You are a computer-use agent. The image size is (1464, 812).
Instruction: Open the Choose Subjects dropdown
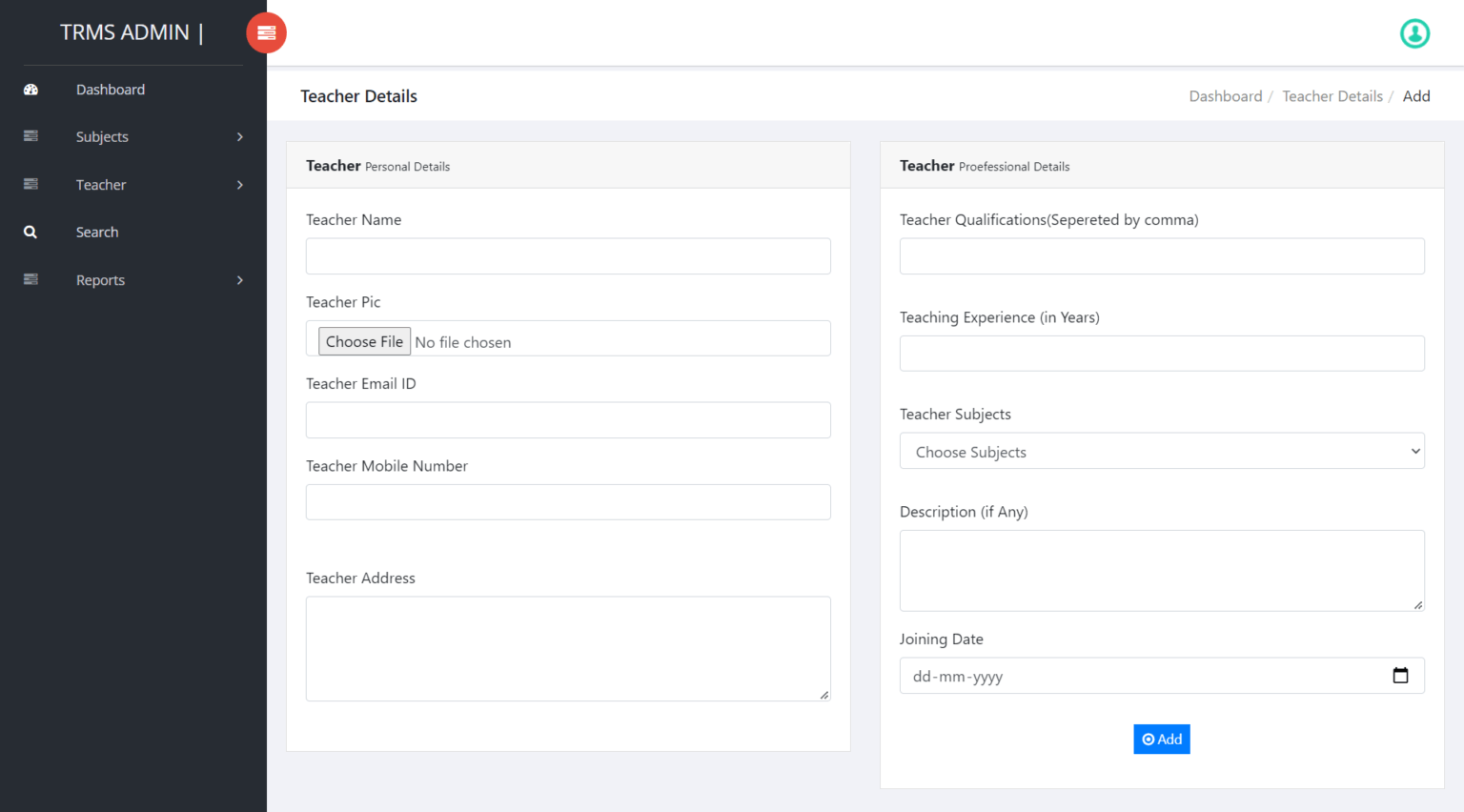[1161, 452]
